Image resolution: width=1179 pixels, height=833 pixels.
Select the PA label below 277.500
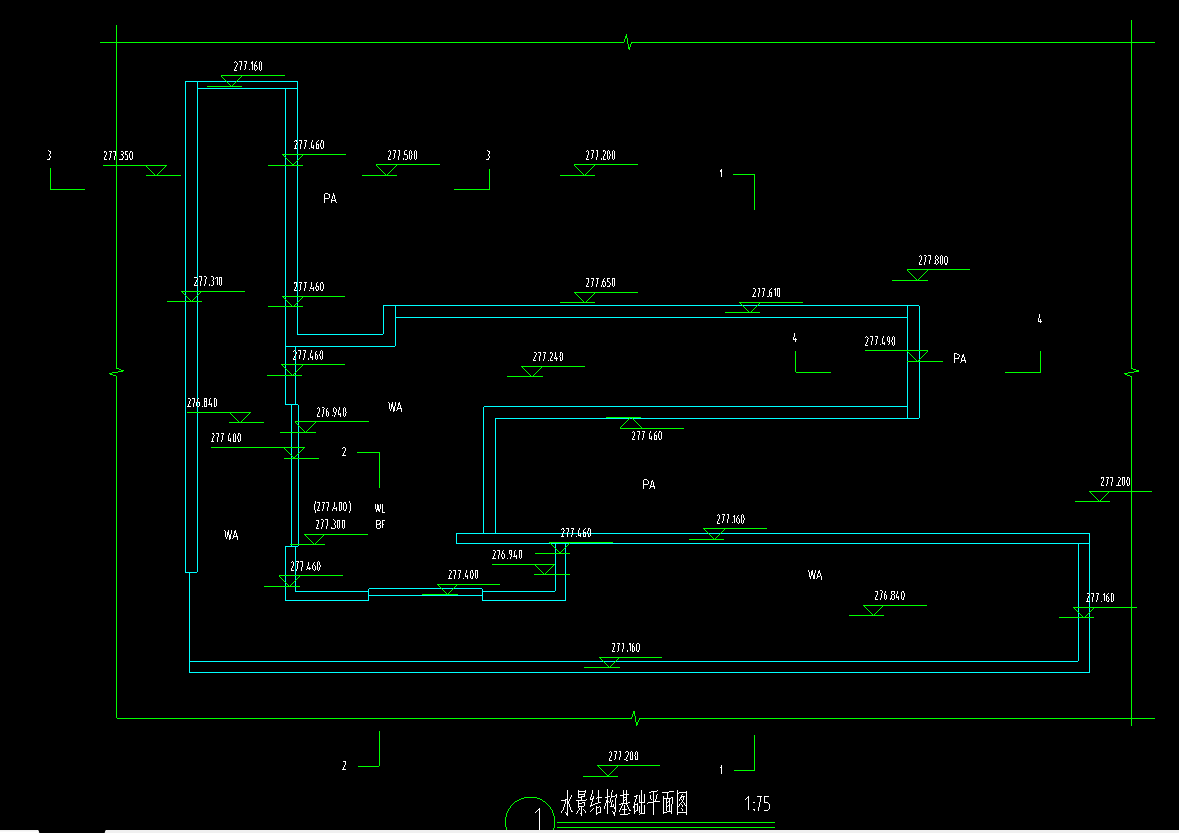click(330, 198)
